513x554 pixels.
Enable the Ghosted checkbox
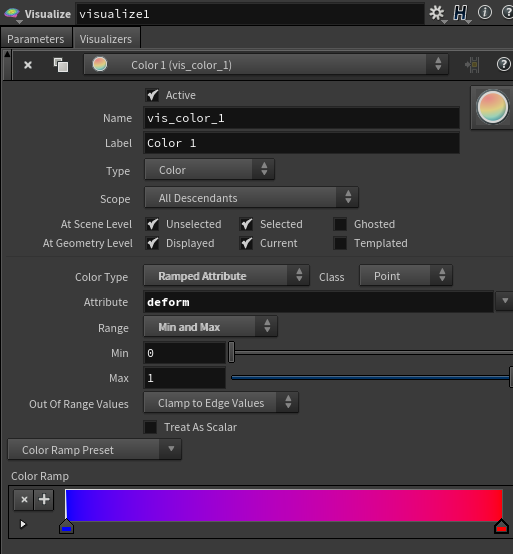(x=340, y=224)
